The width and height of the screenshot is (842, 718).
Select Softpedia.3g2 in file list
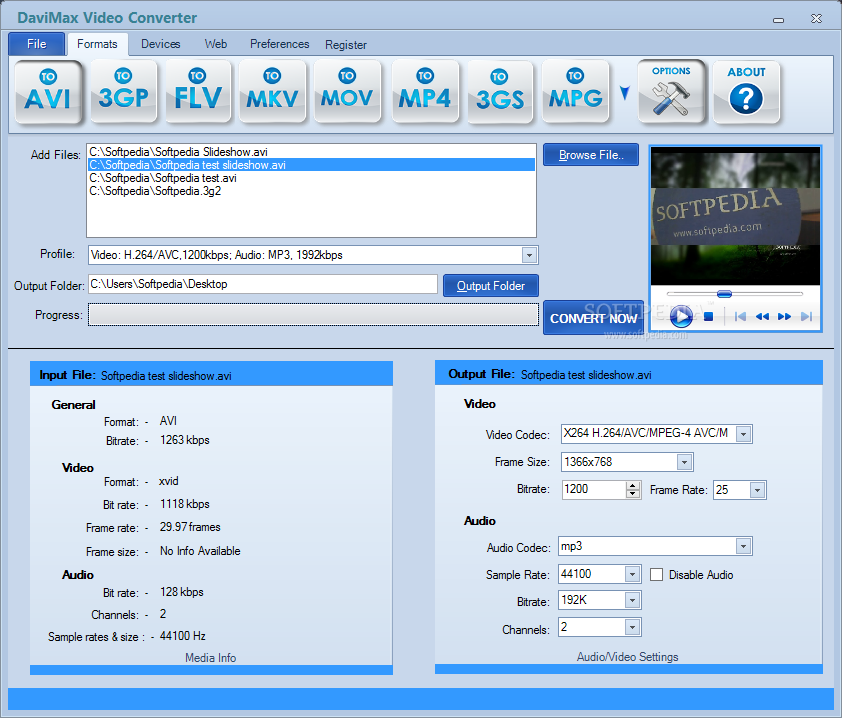[311, 191]
